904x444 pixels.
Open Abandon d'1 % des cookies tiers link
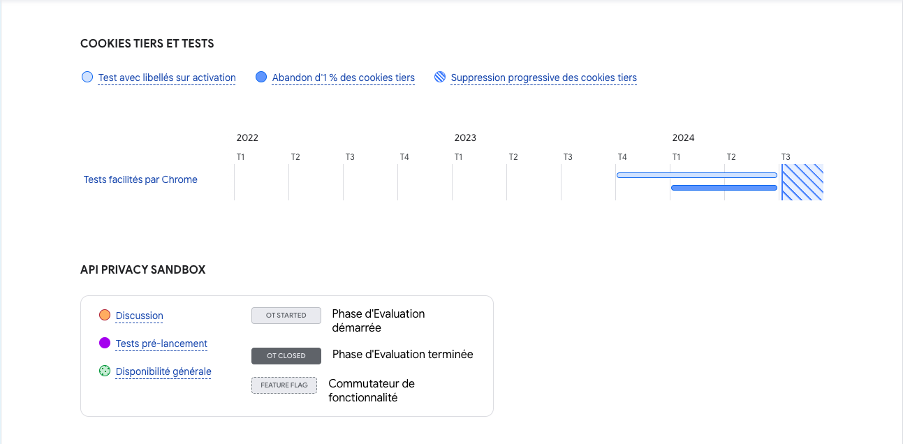click(x=343, y=78)
